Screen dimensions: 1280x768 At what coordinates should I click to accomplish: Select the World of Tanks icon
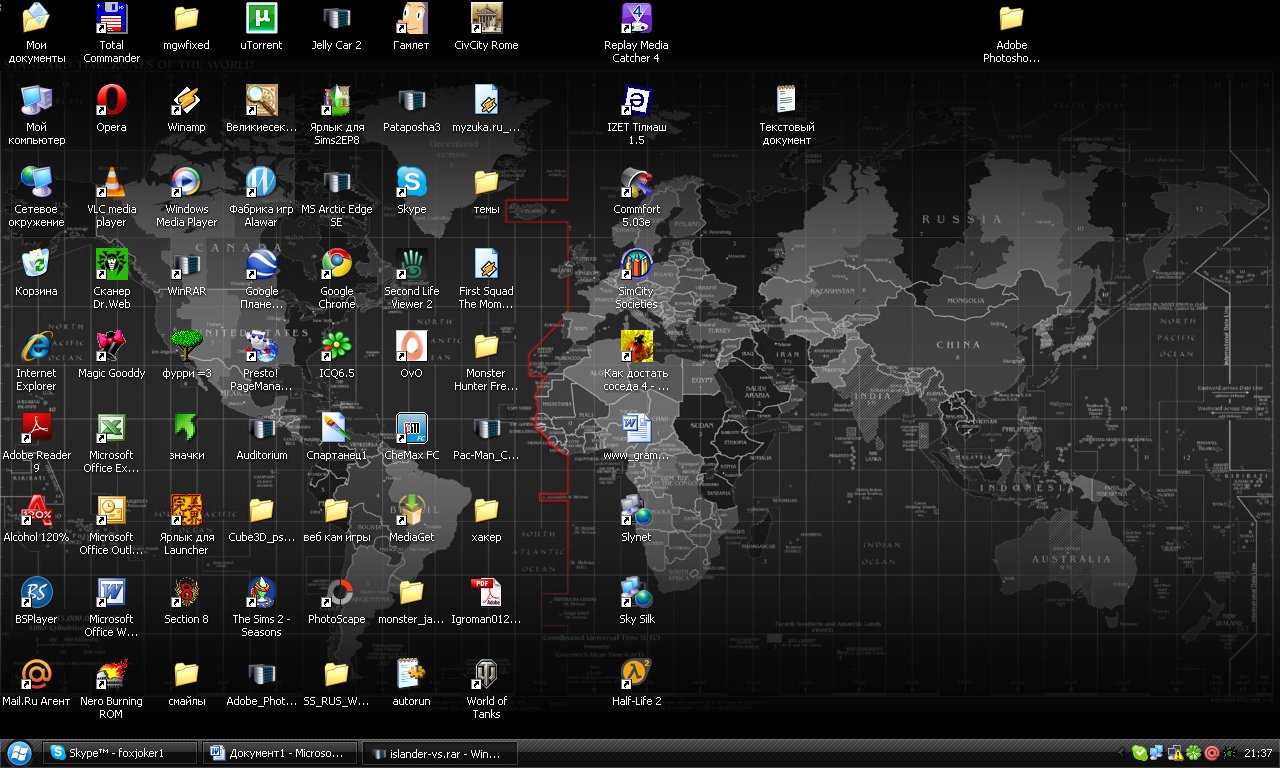pos(486,675)
